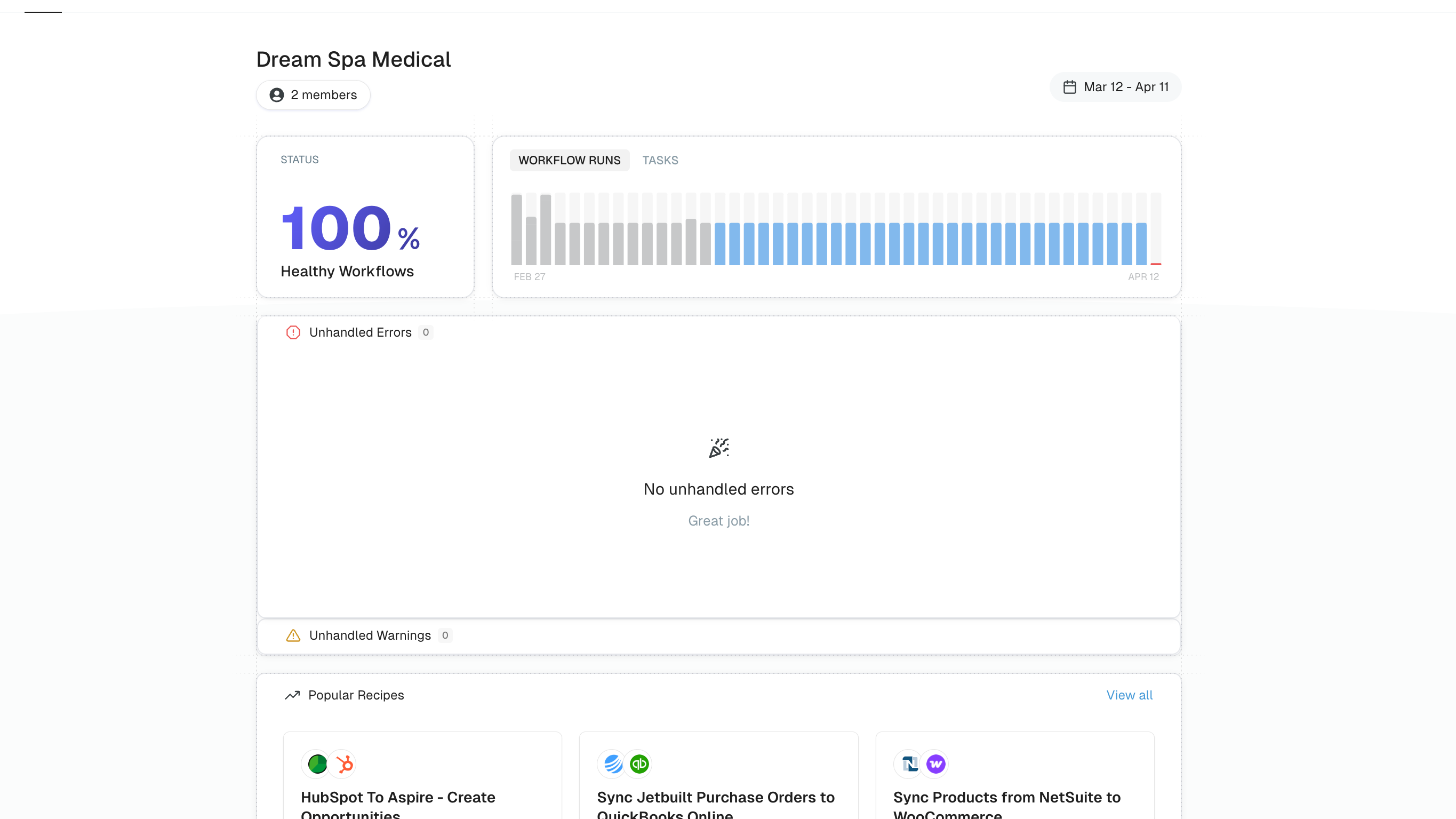This screenshot has width=1456, height=819.
Task: Click the members avatar icon
Action: pyautogui.click(x=276, y=95)
